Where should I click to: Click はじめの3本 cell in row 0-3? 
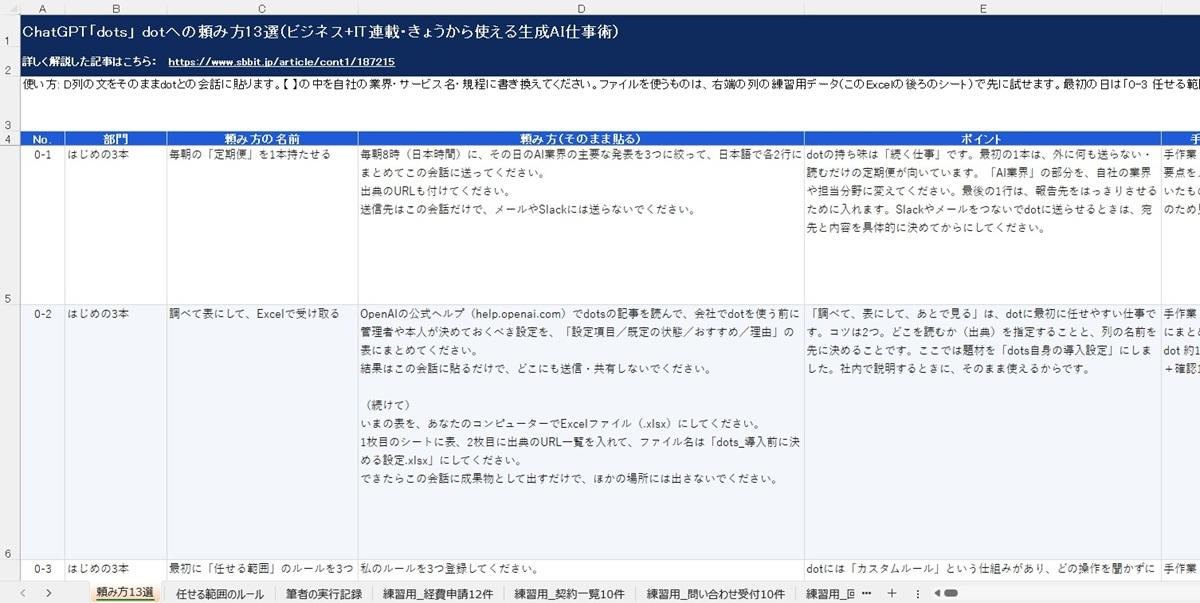pyautogui.click(x=115, y=569)
